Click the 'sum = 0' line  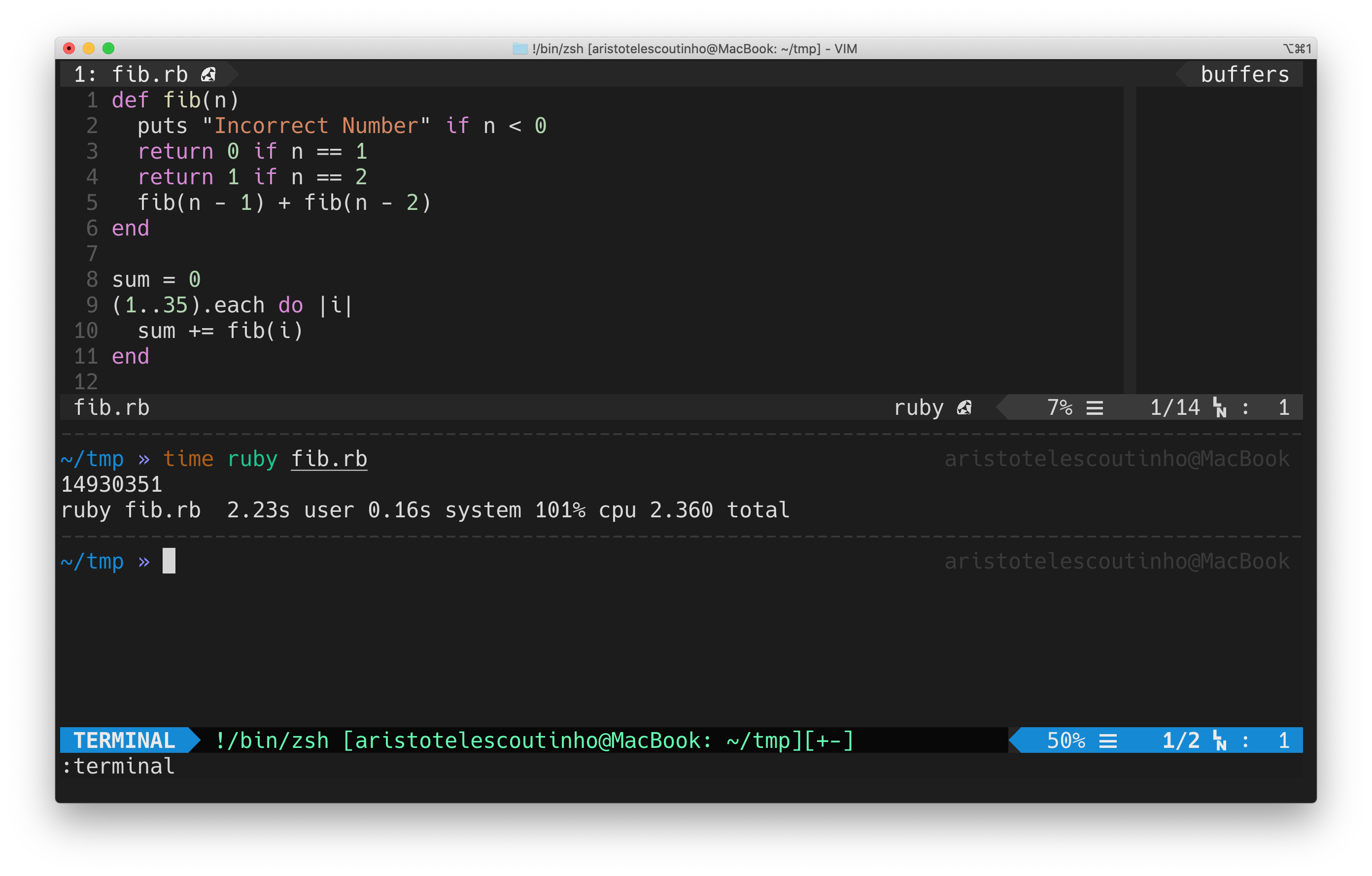[156, 280]
